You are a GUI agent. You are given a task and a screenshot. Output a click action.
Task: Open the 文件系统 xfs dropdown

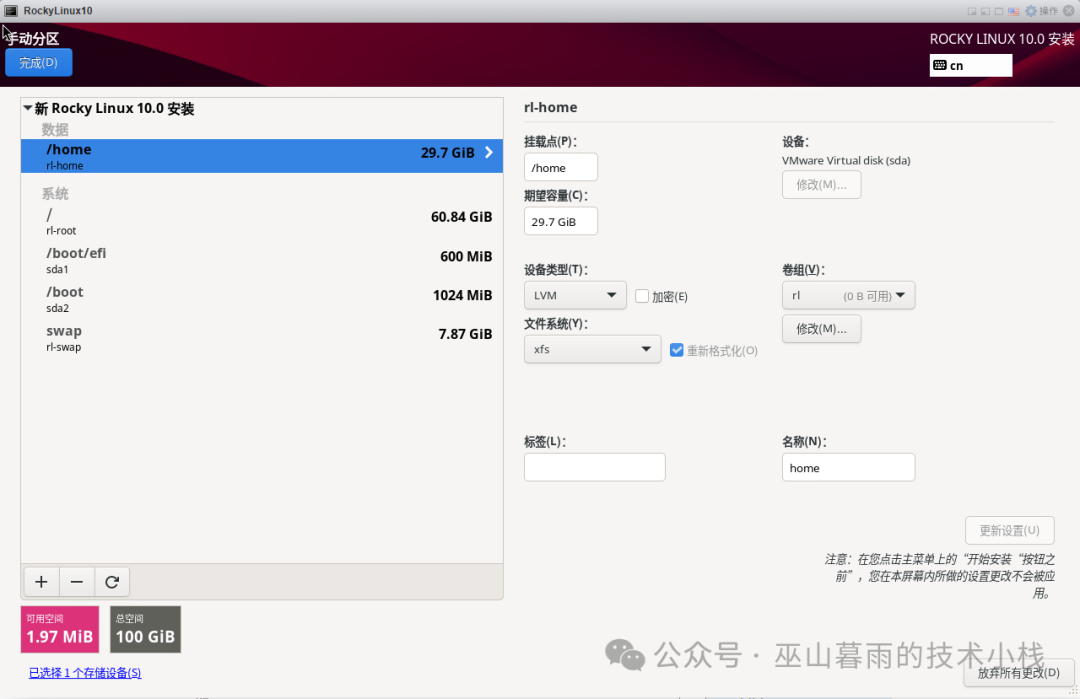(592, 349)
